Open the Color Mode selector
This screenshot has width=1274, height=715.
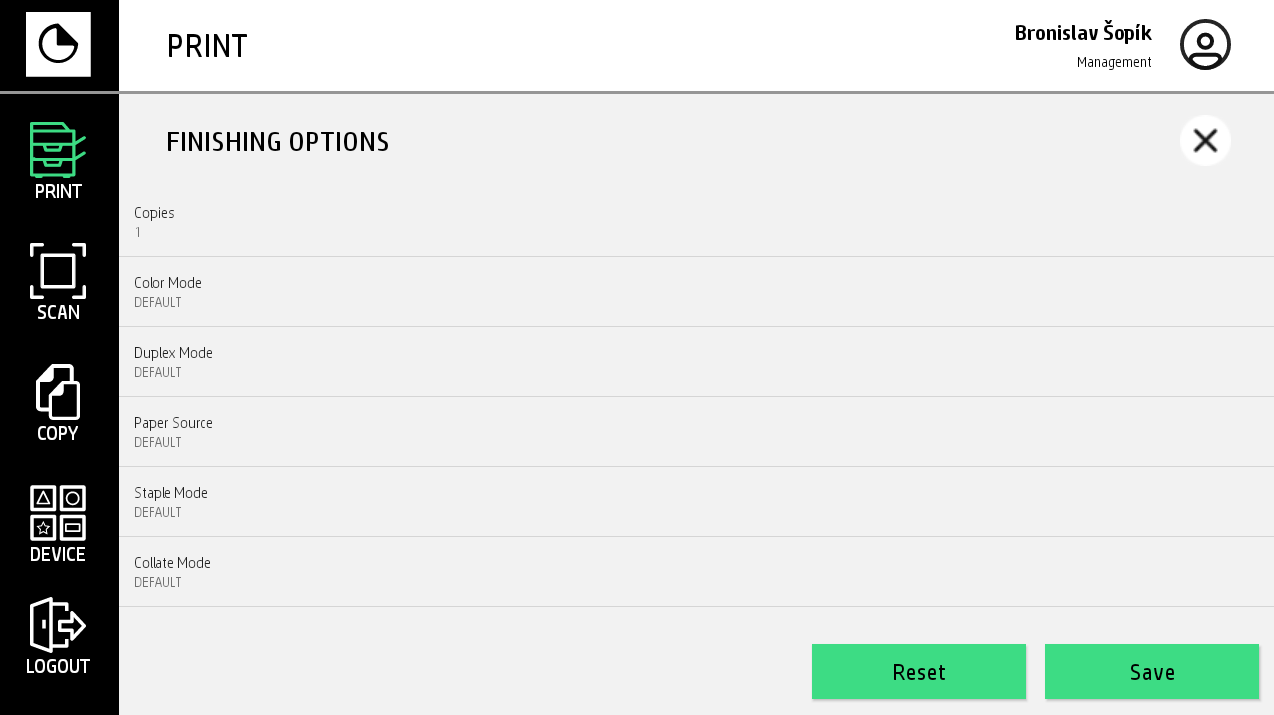697,291
